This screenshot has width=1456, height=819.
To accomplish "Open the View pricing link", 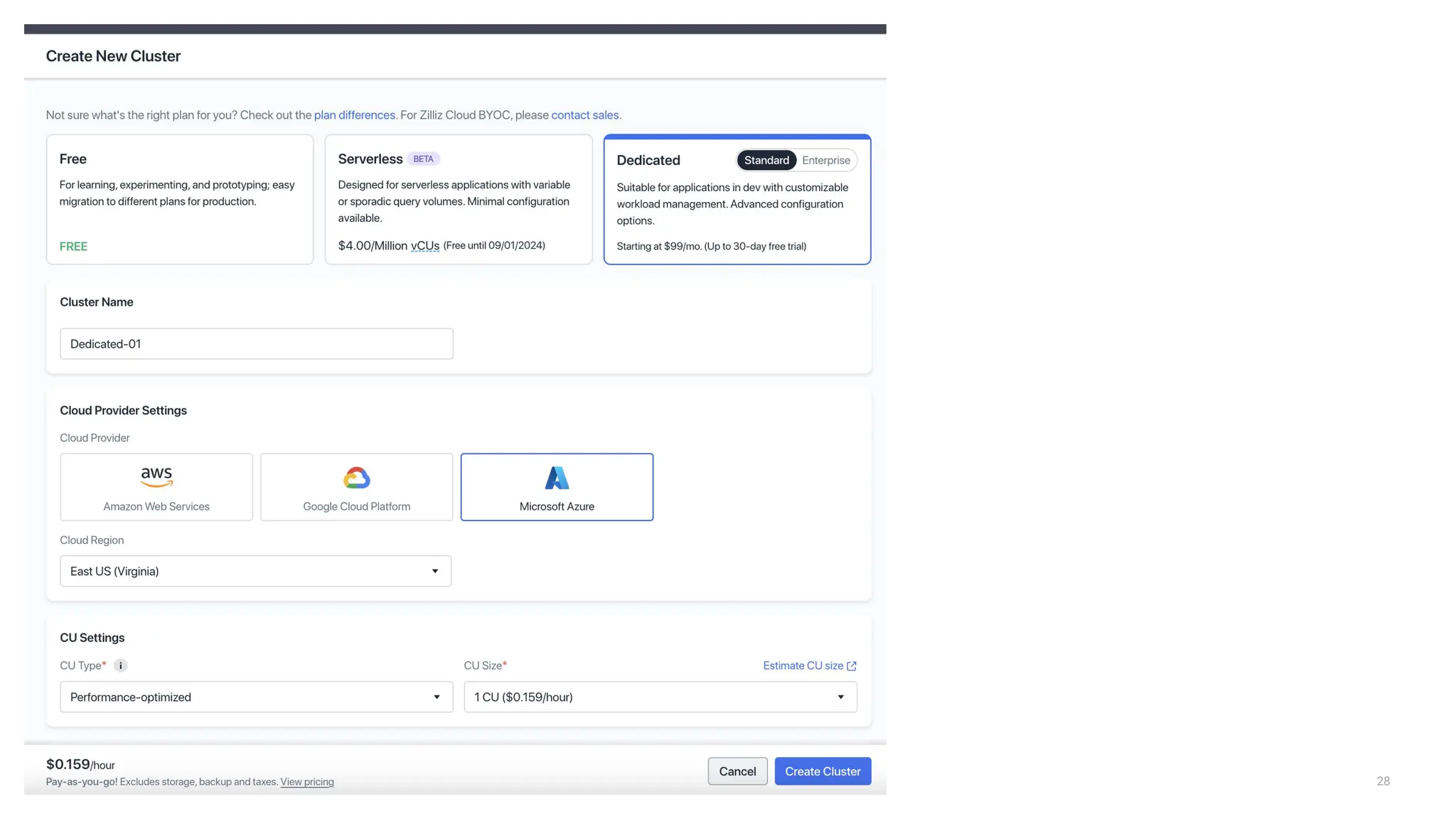I will [x=306, y=782].
